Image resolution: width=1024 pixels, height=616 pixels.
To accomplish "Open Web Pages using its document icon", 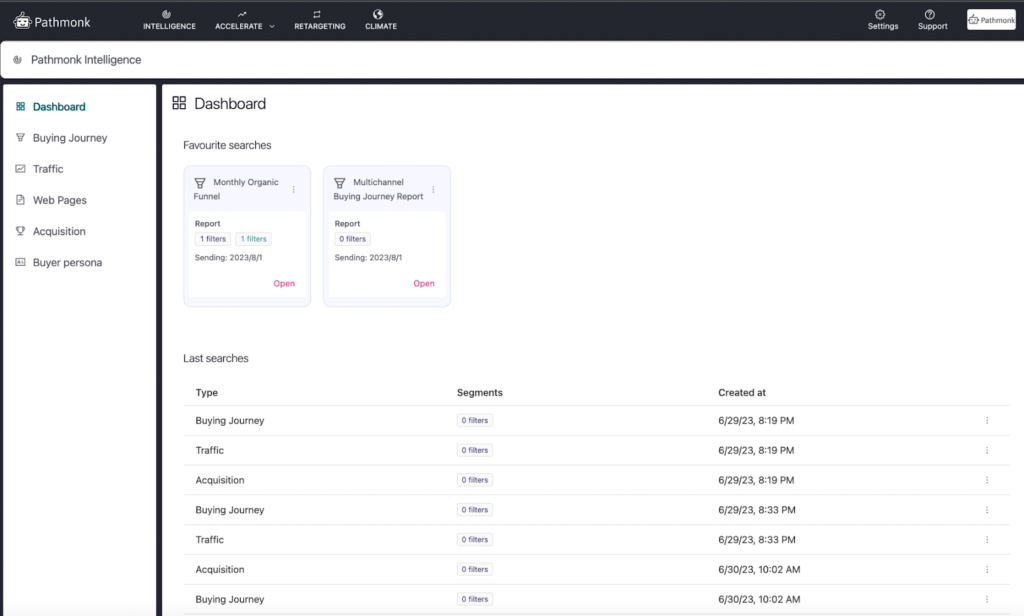I will (x=20, y=199).
